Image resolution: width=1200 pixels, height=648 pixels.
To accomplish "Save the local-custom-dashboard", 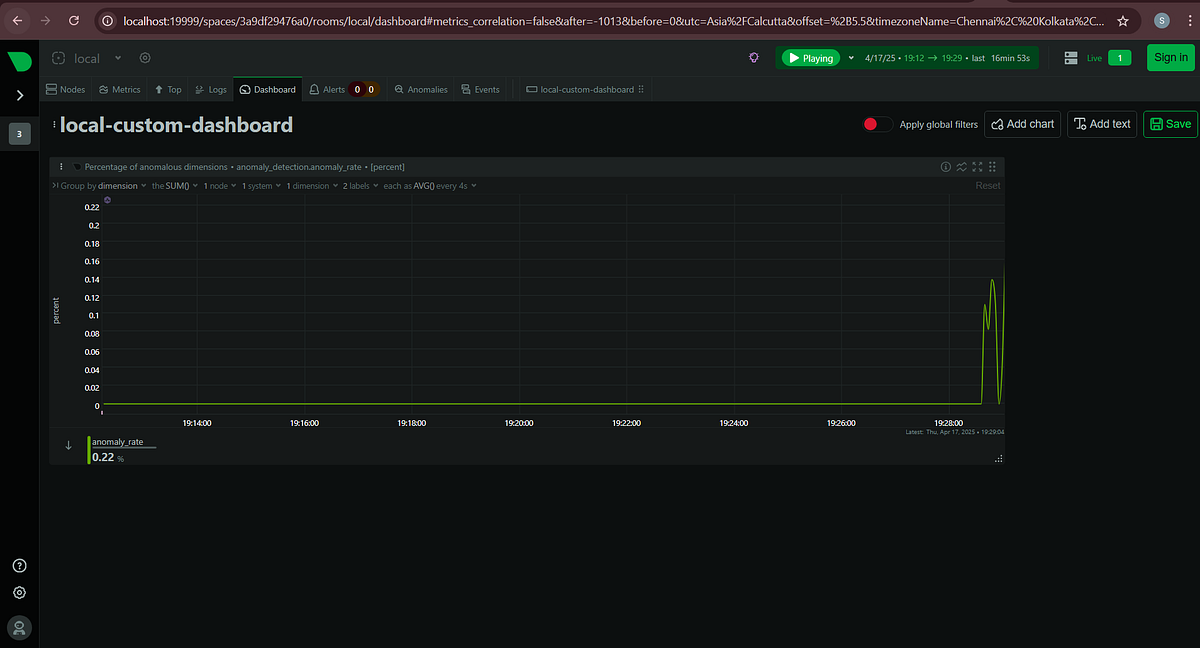I will (x=1169, y=124).
